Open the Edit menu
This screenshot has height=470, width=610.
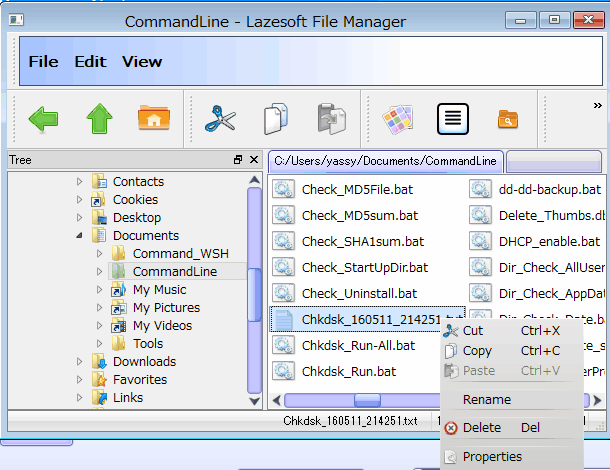pos(90,62)
